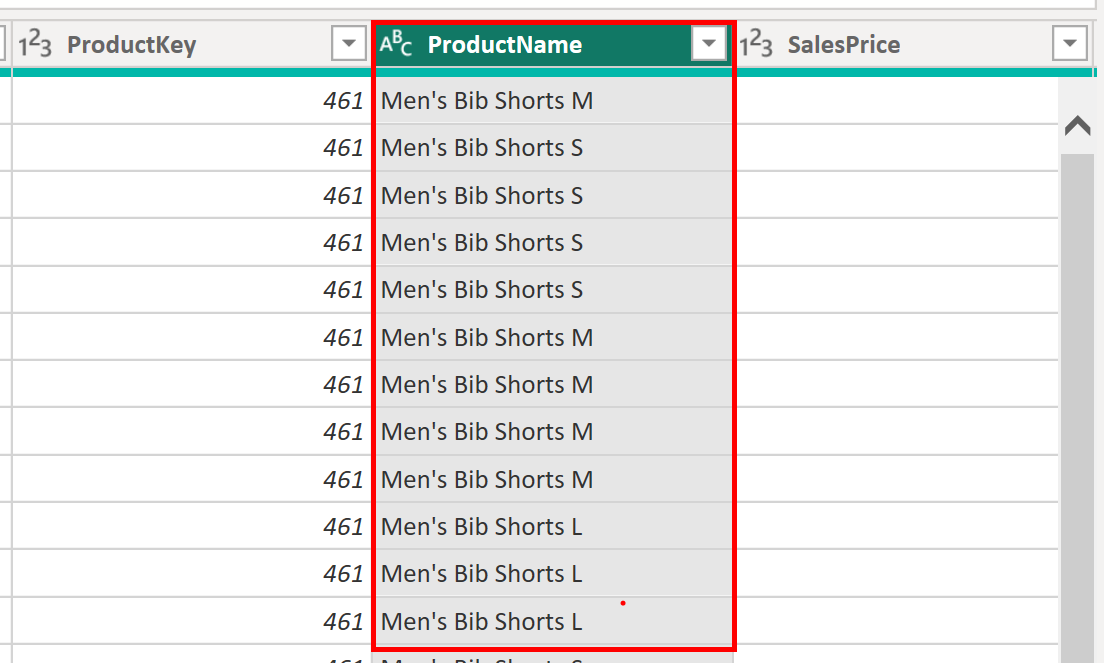Click the SalesPrice number data type icon
The height and width of the screenshot is (663, 1104).
756,45
